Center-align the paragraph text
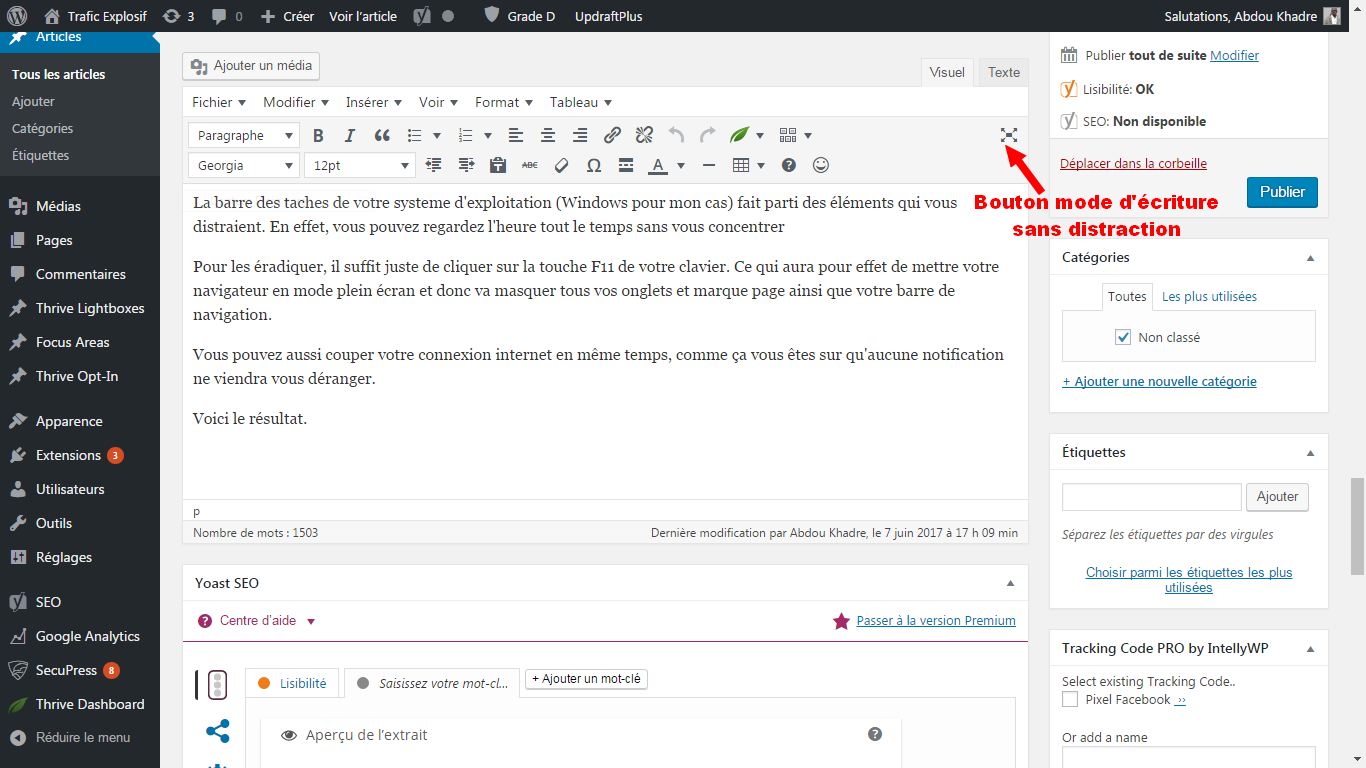 coord(548,136)
